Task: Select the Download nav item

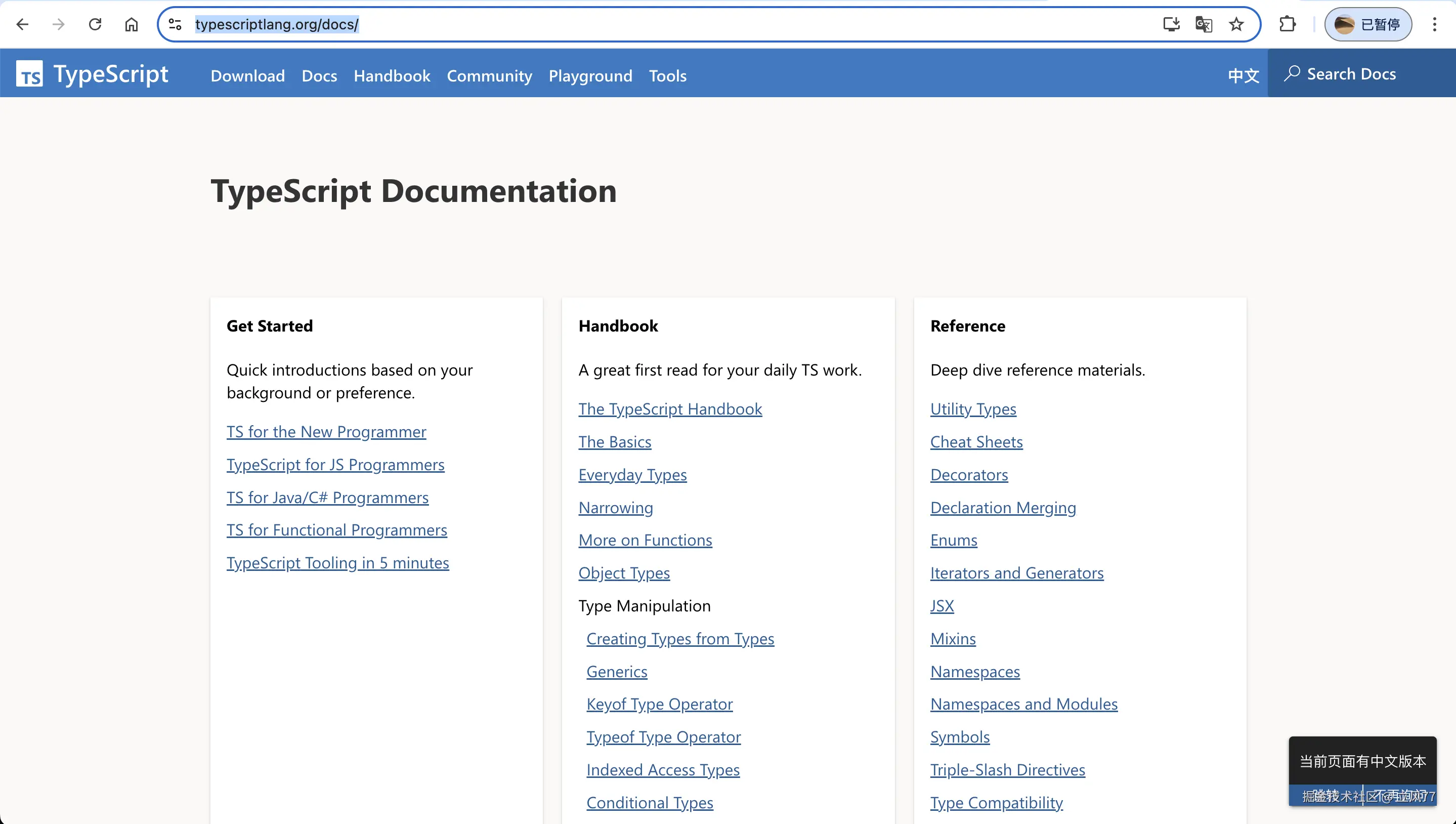Action: coord(247,76)
